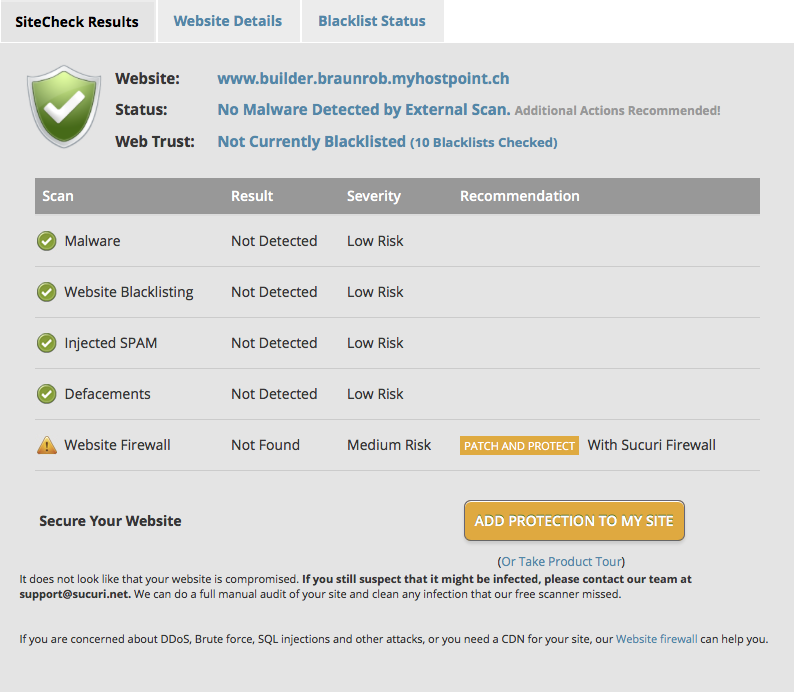
Task: Select the Malware scan label
Action: (x=92, y=241)
